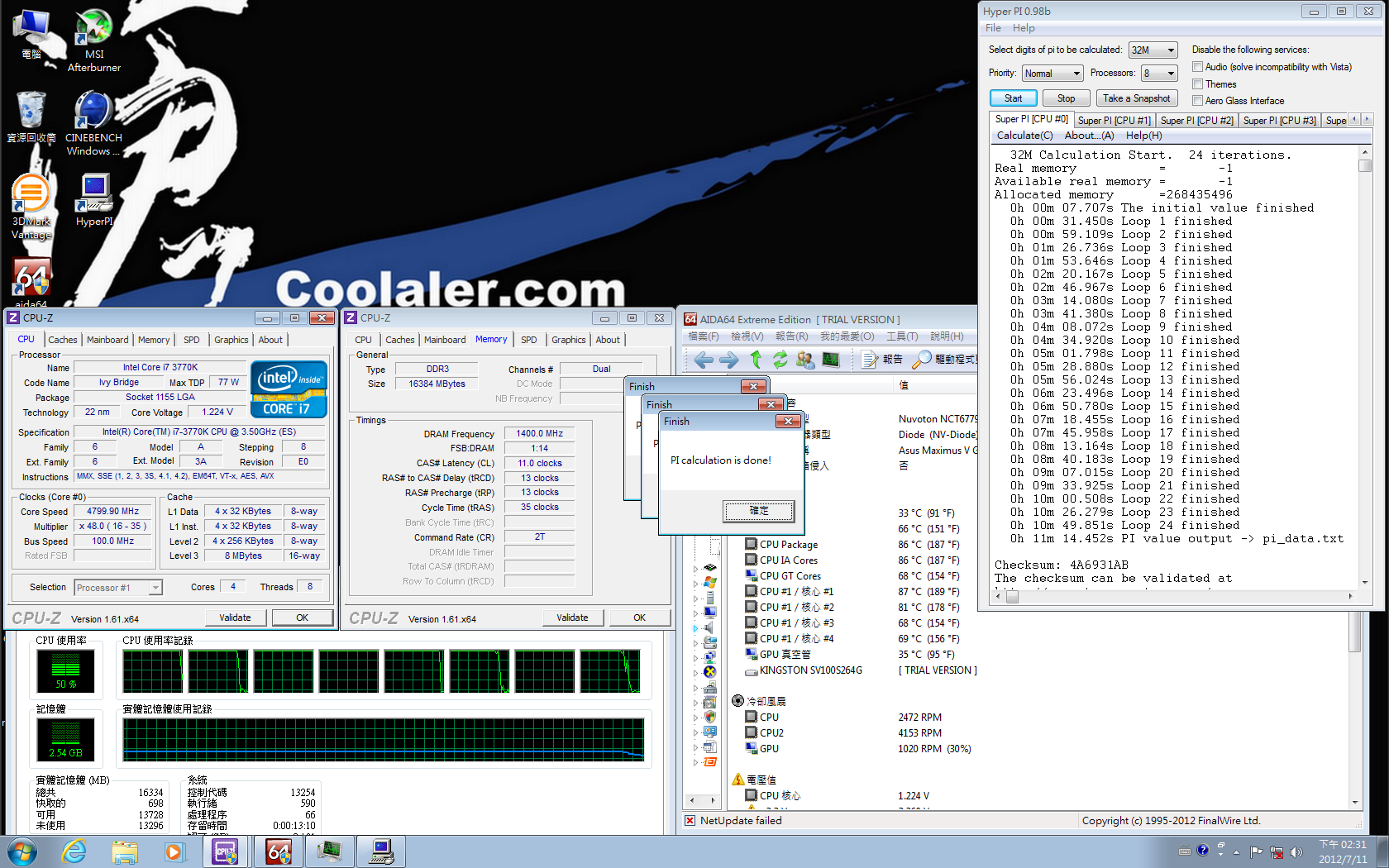Click the AIDA64 report (報告) toolbar icon
The height and width of the screenshot is (868, 1389).
click(882, 360)
